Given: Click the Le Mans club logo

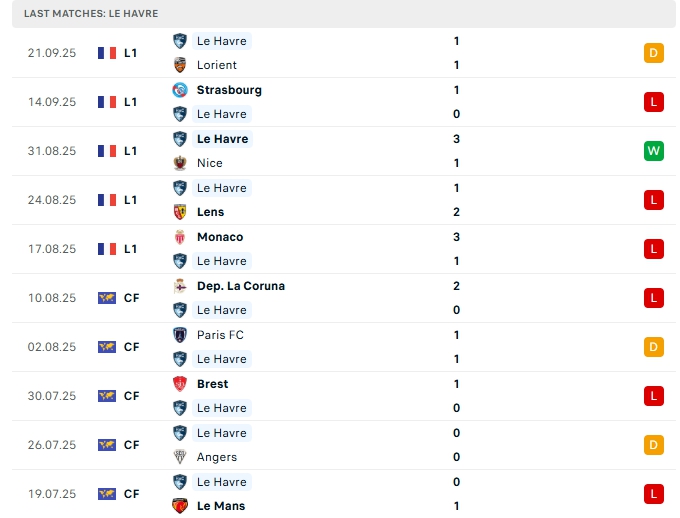Looking at the screenshot, I should (180, 506).
